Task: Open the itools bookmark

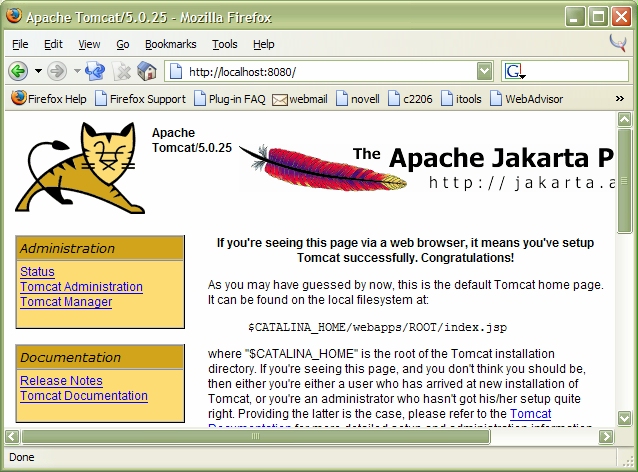Action: (x=461, y=99)
